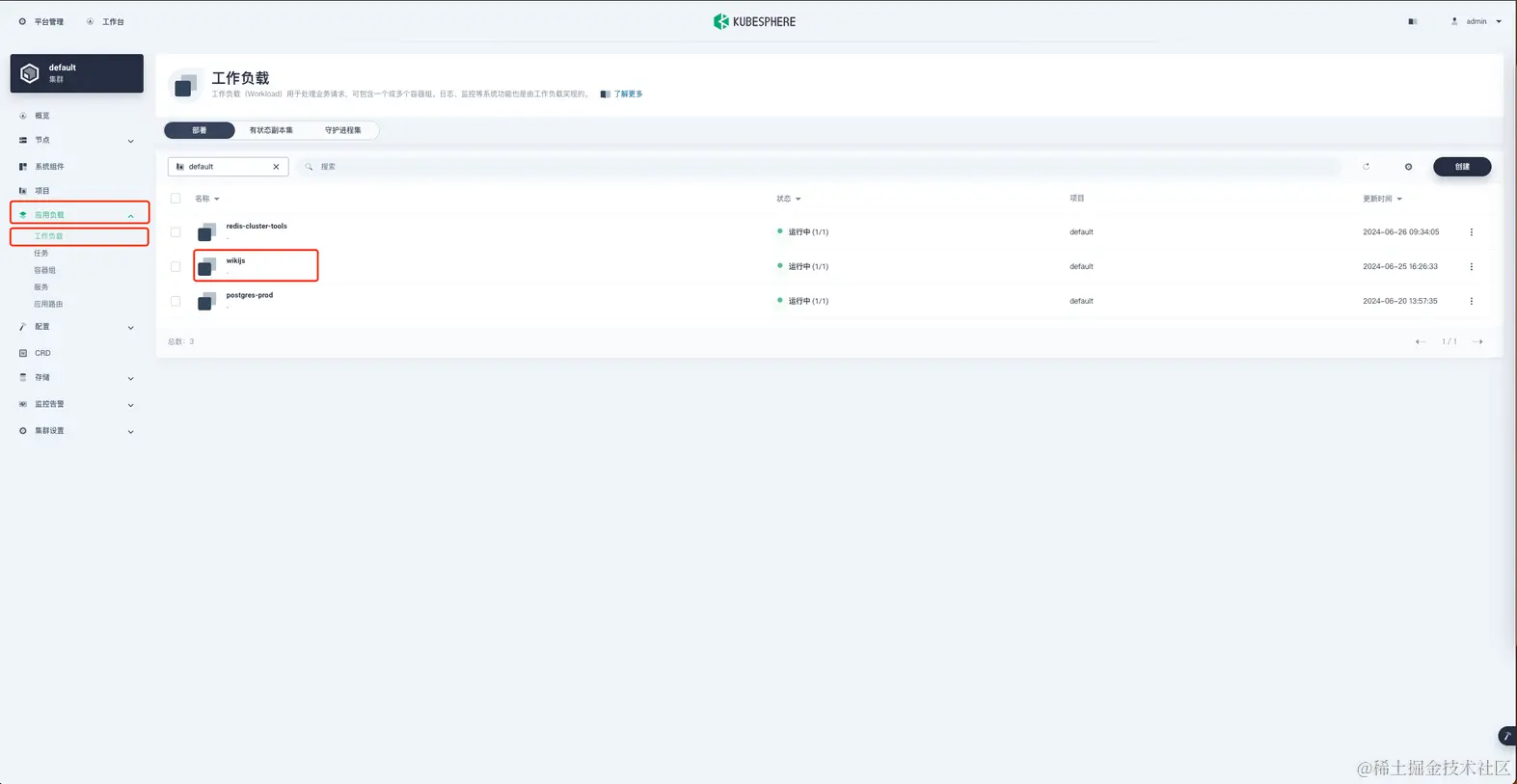Click the refresh icon above the table
This screenshot has height=784, width=1517.
(1366, 167)
